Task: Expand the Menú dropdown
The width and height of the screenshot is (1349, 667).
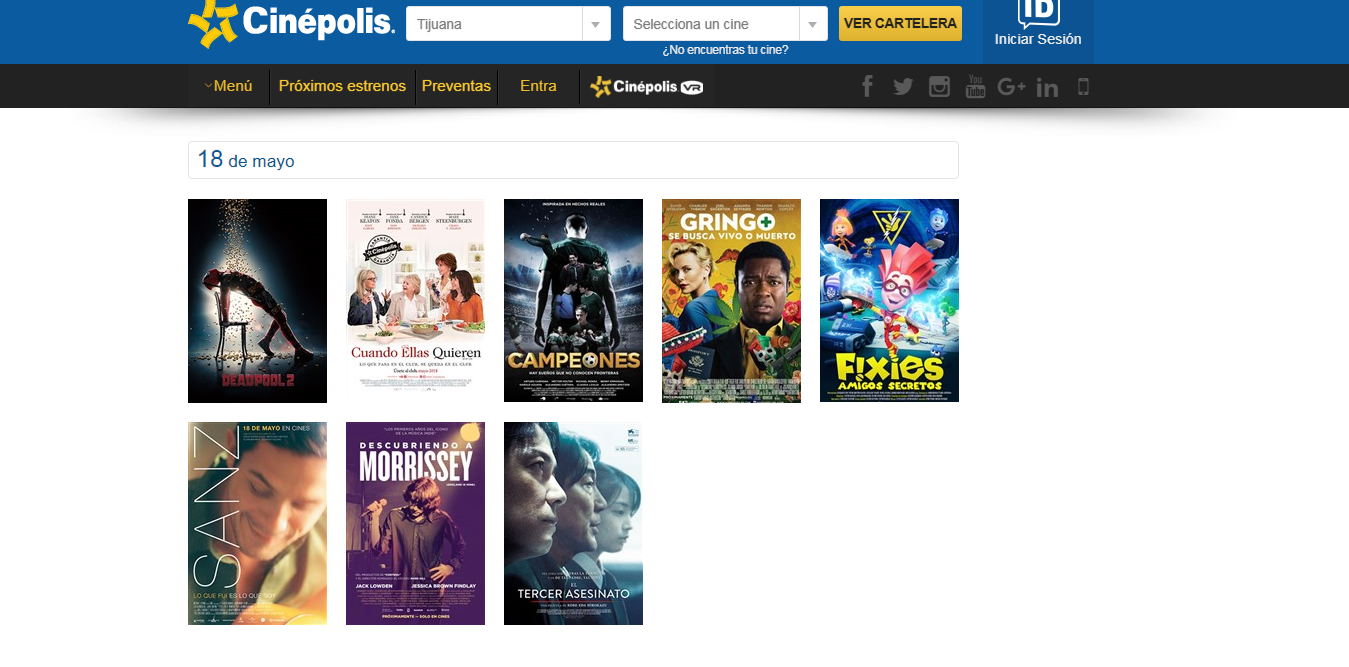Action: click(x=228, y=86)
